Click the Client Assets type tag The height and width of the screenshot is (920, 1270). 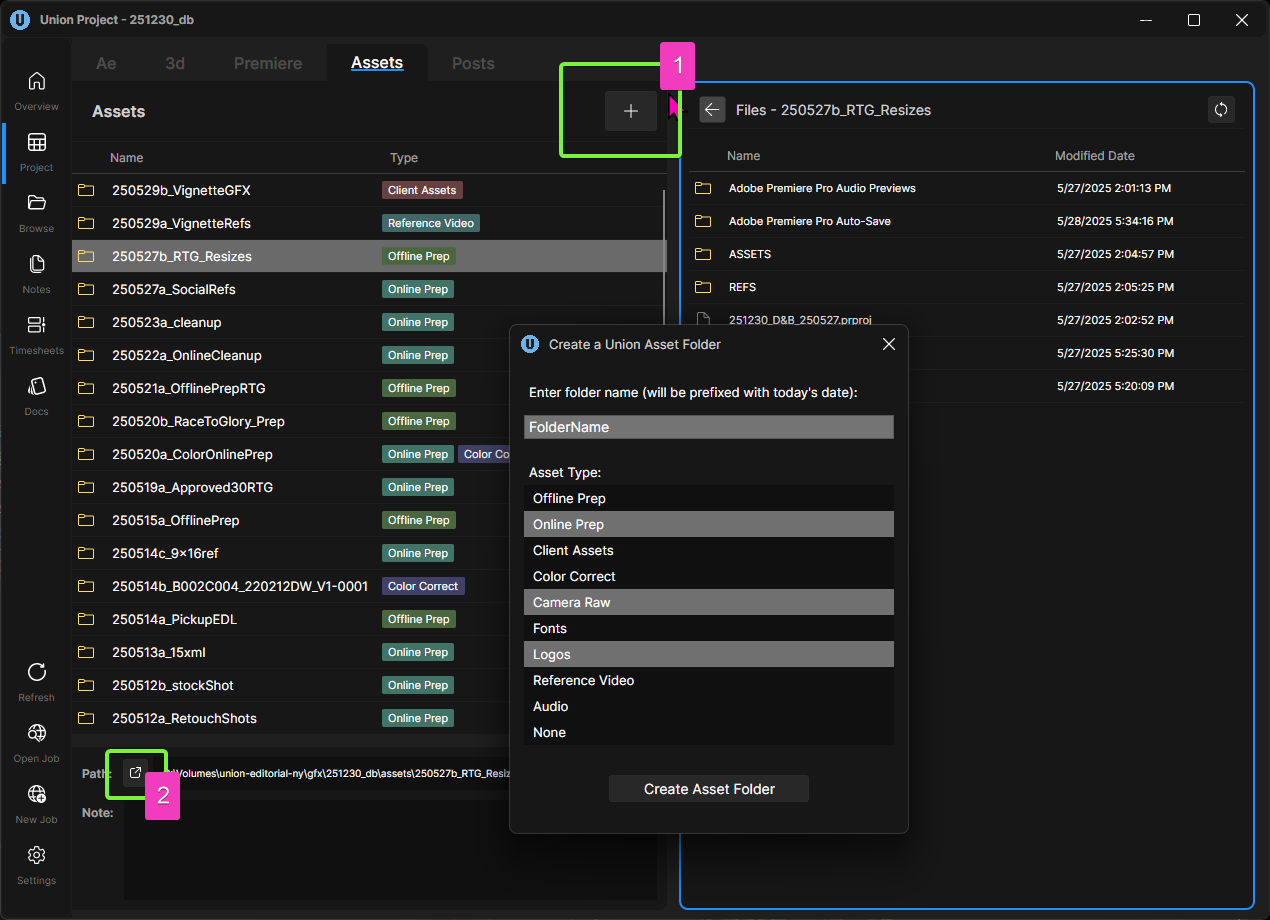(422, 190)
